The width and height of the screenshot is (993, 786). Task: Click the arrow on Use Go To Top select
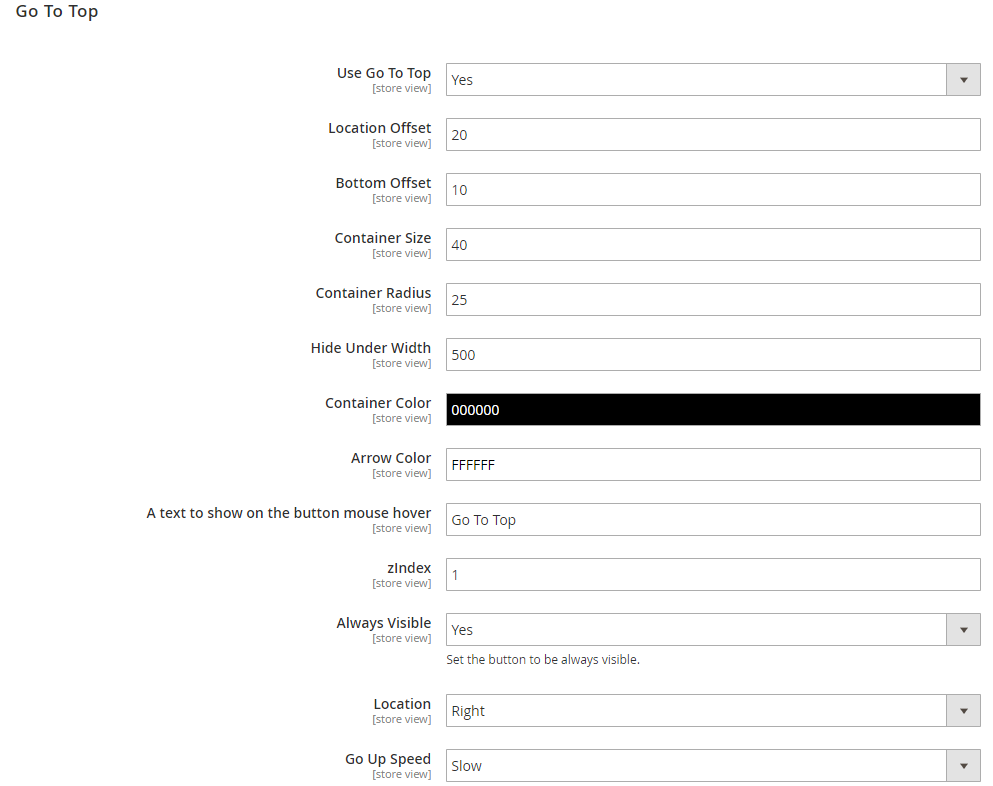point(963,80)
